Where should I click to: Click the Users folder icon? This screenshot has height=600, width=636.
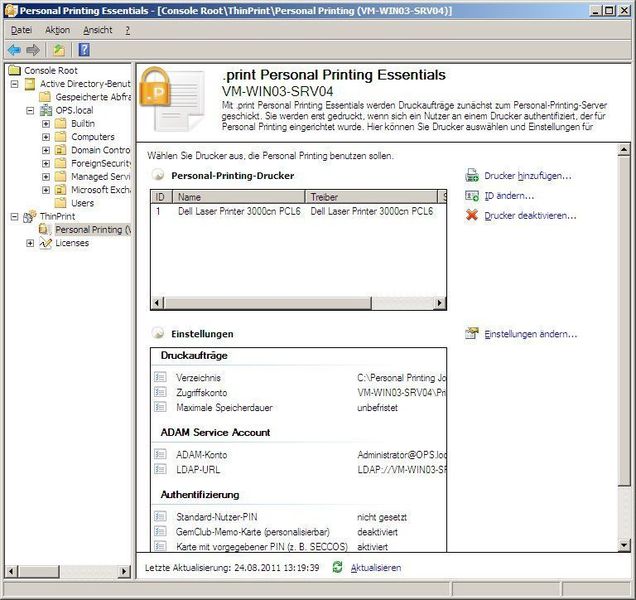click(x=60, y=203)
